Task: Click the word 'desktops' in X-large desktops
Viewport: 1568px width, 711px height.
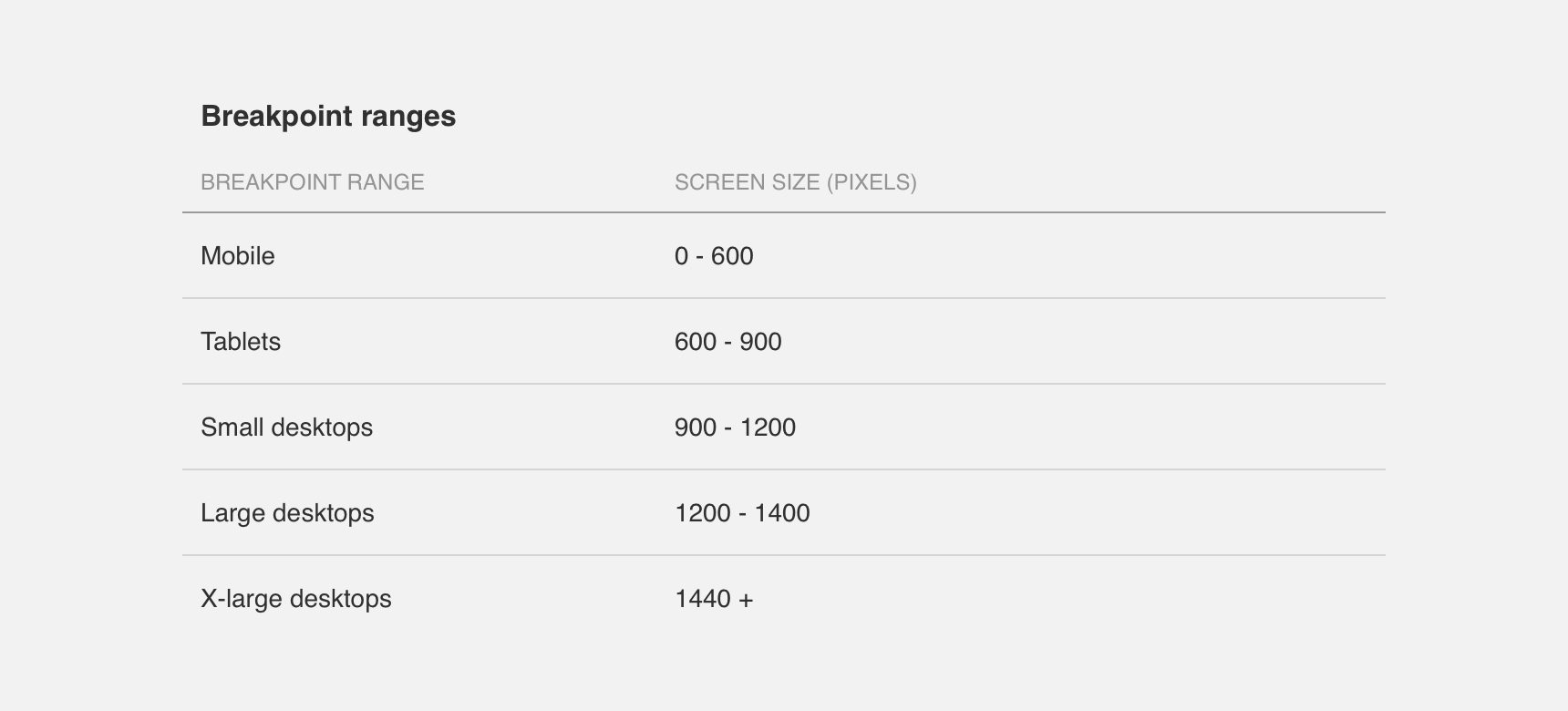Action: tap(340, 599)
